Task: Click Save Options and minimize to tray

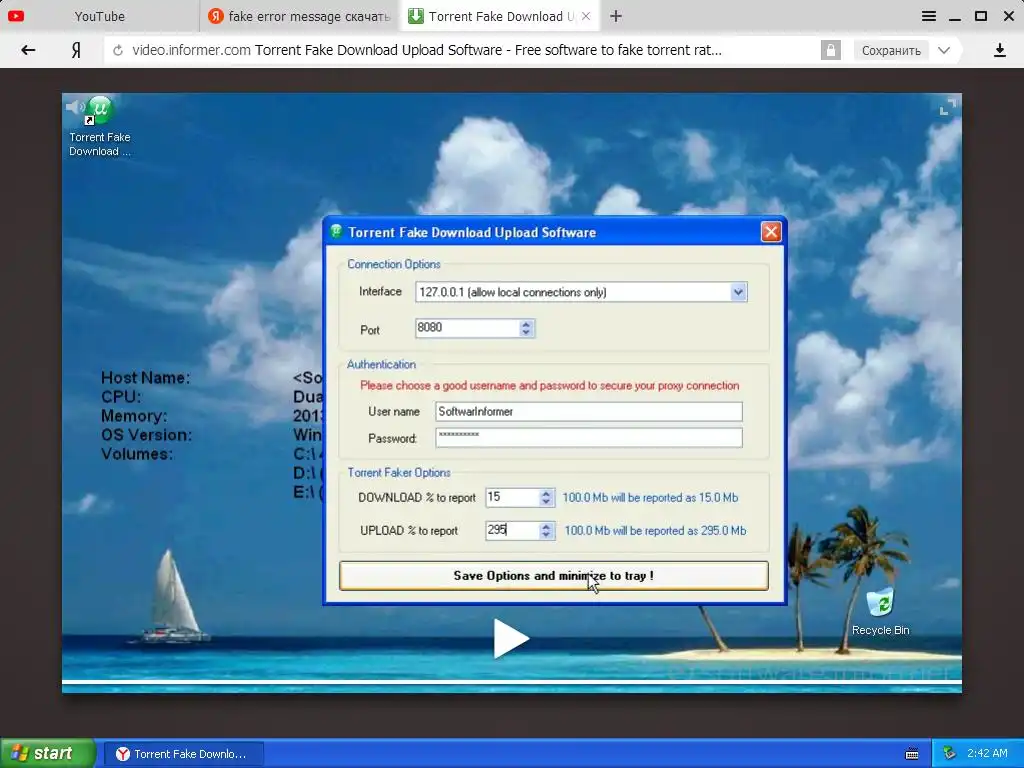Action: (x=553, y=575)
